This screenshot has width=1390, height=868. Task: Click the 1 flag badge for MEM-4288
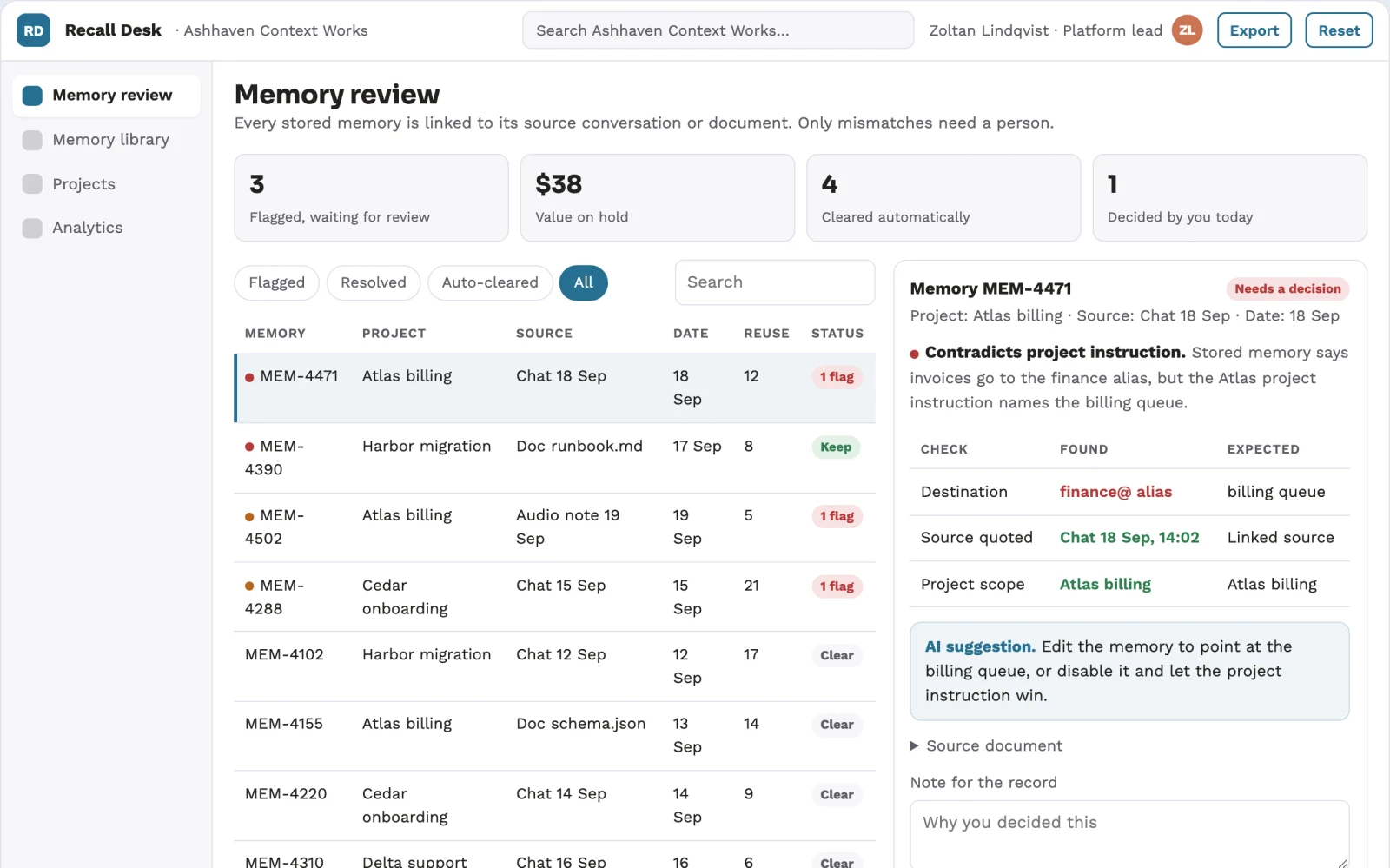click(x=837, y=586)
